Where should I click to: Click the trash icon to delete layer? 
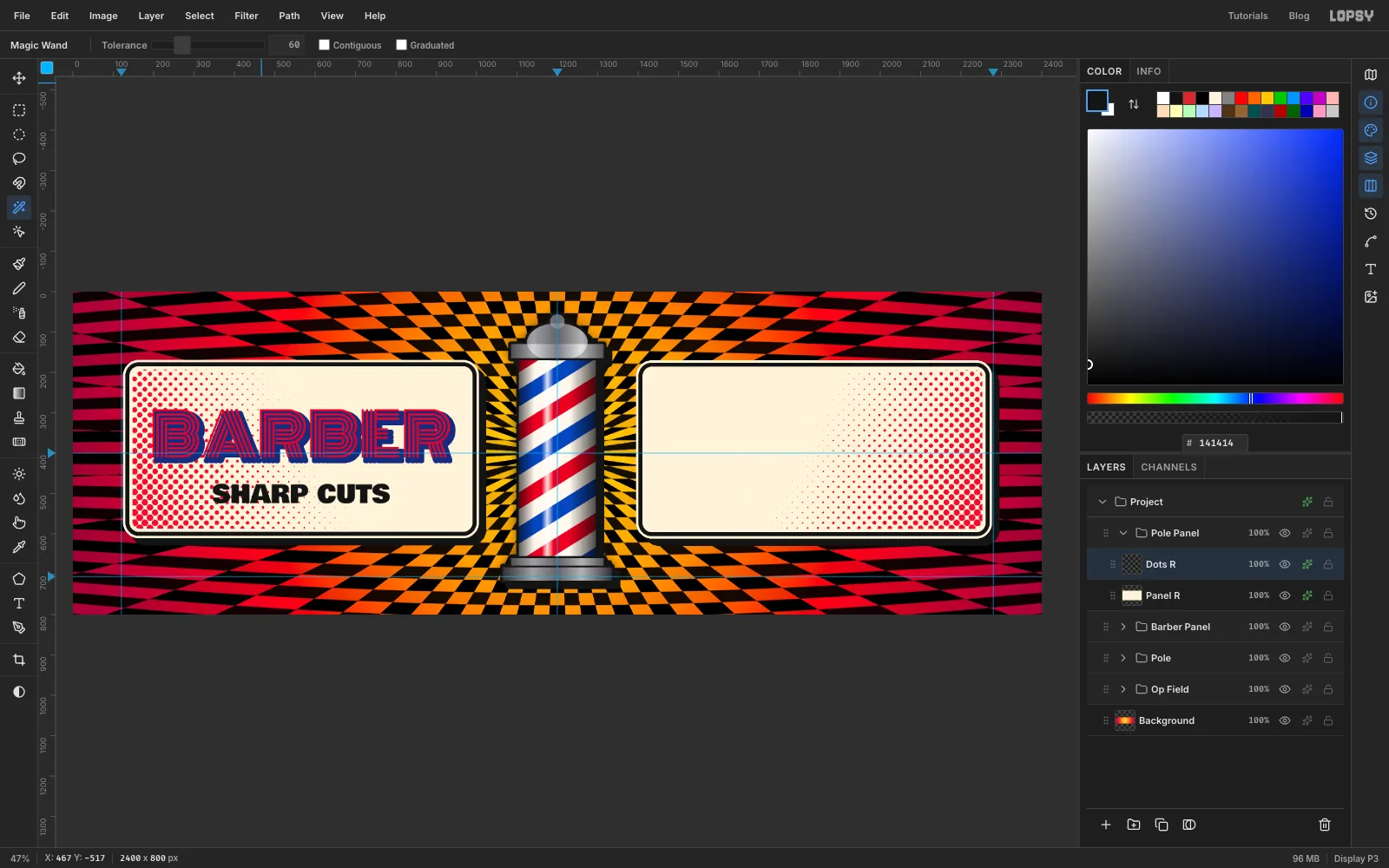[1325, 825]
